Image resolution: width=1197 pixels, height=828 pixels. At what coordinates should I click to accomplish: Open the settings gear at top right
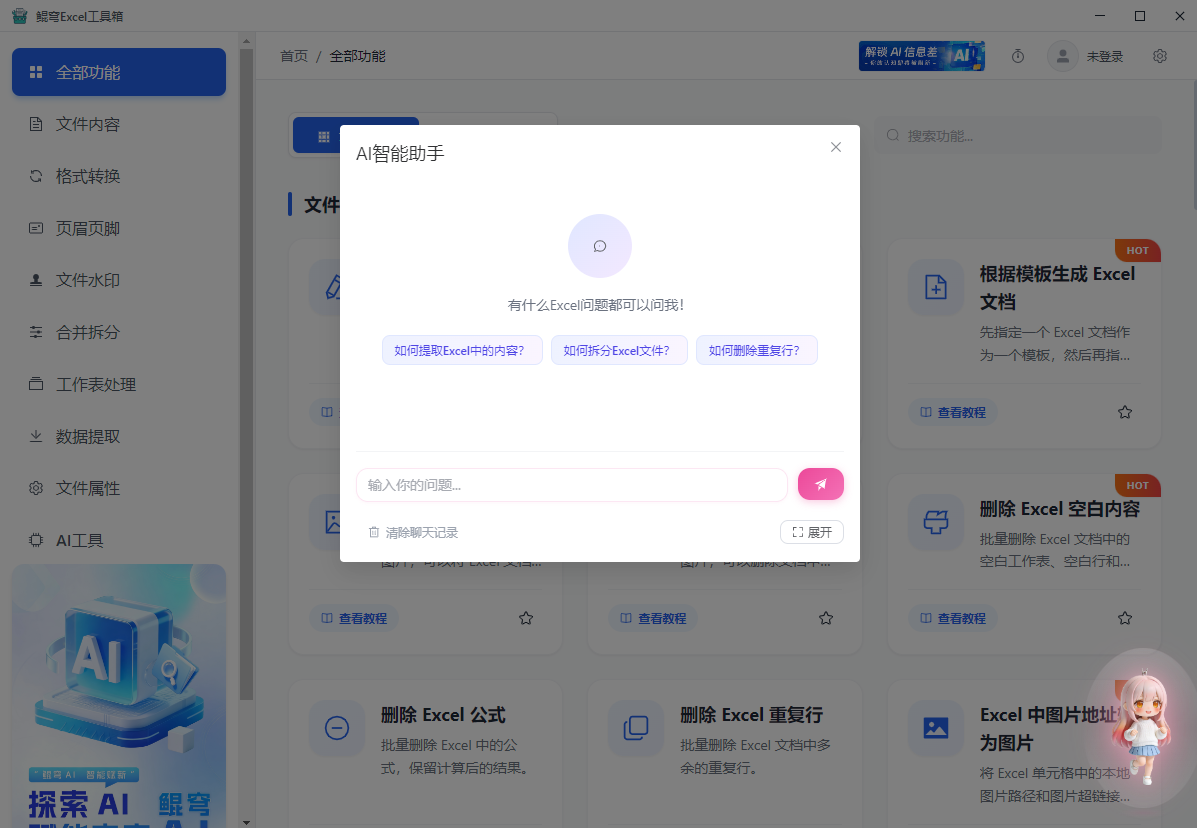[1159, 56]
